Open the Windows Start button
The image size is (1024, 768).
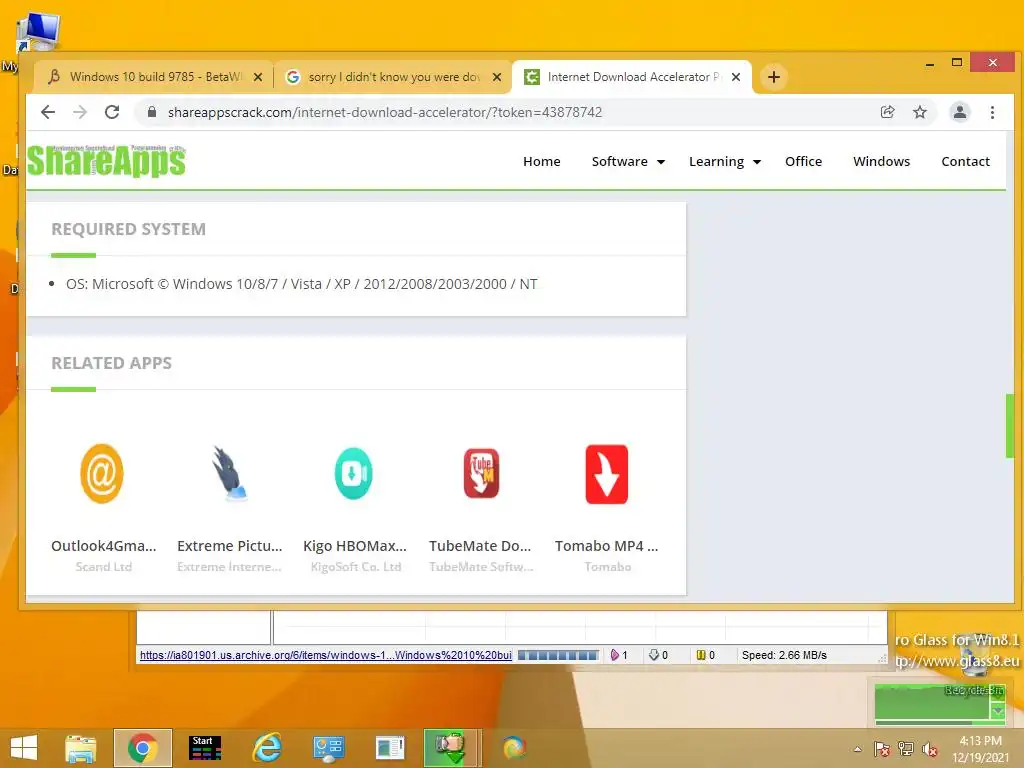(24, 748)
